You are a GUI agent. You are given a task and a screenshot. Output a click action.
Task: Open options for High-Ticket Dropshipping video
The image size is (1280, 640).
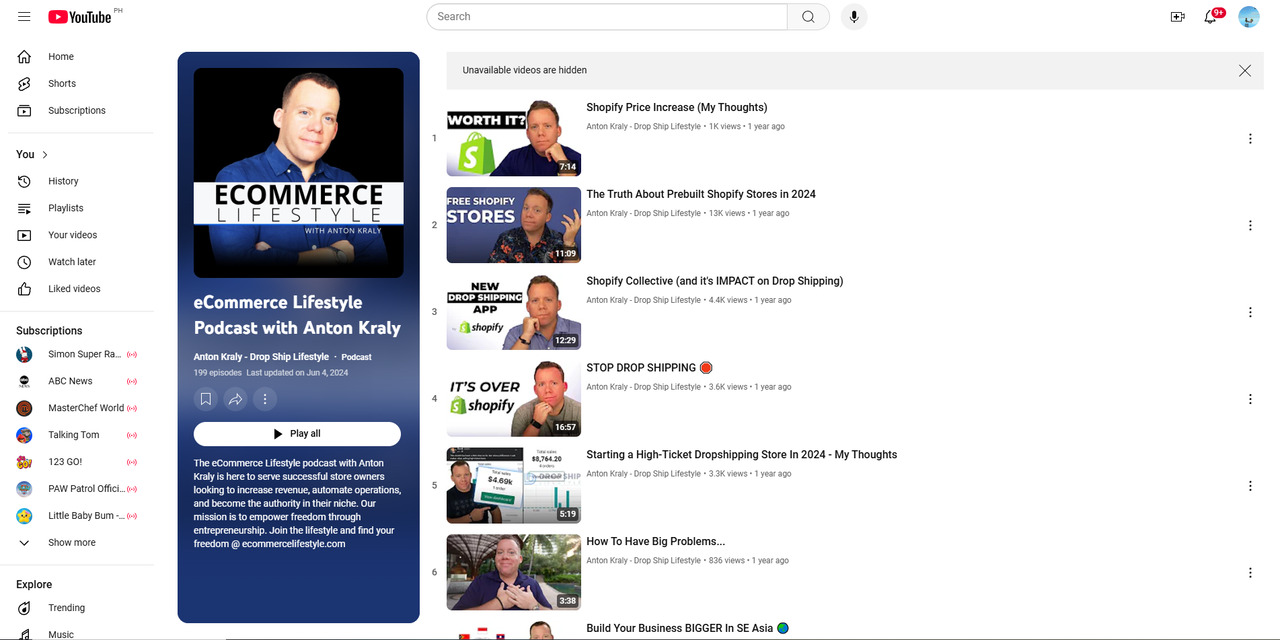[x=1250, y=486]
